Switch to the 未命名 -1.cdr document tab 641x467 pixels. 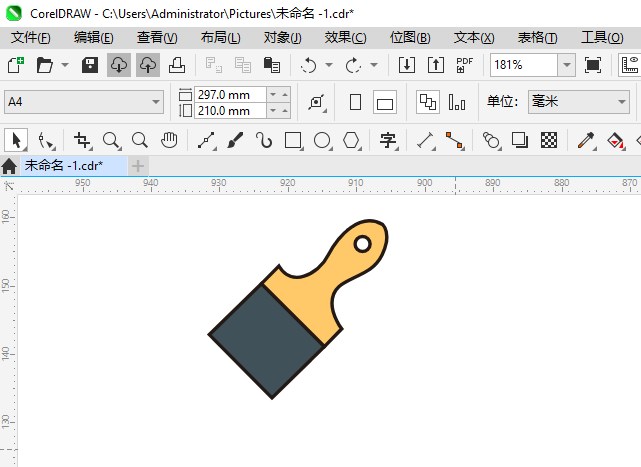(74, 166)
